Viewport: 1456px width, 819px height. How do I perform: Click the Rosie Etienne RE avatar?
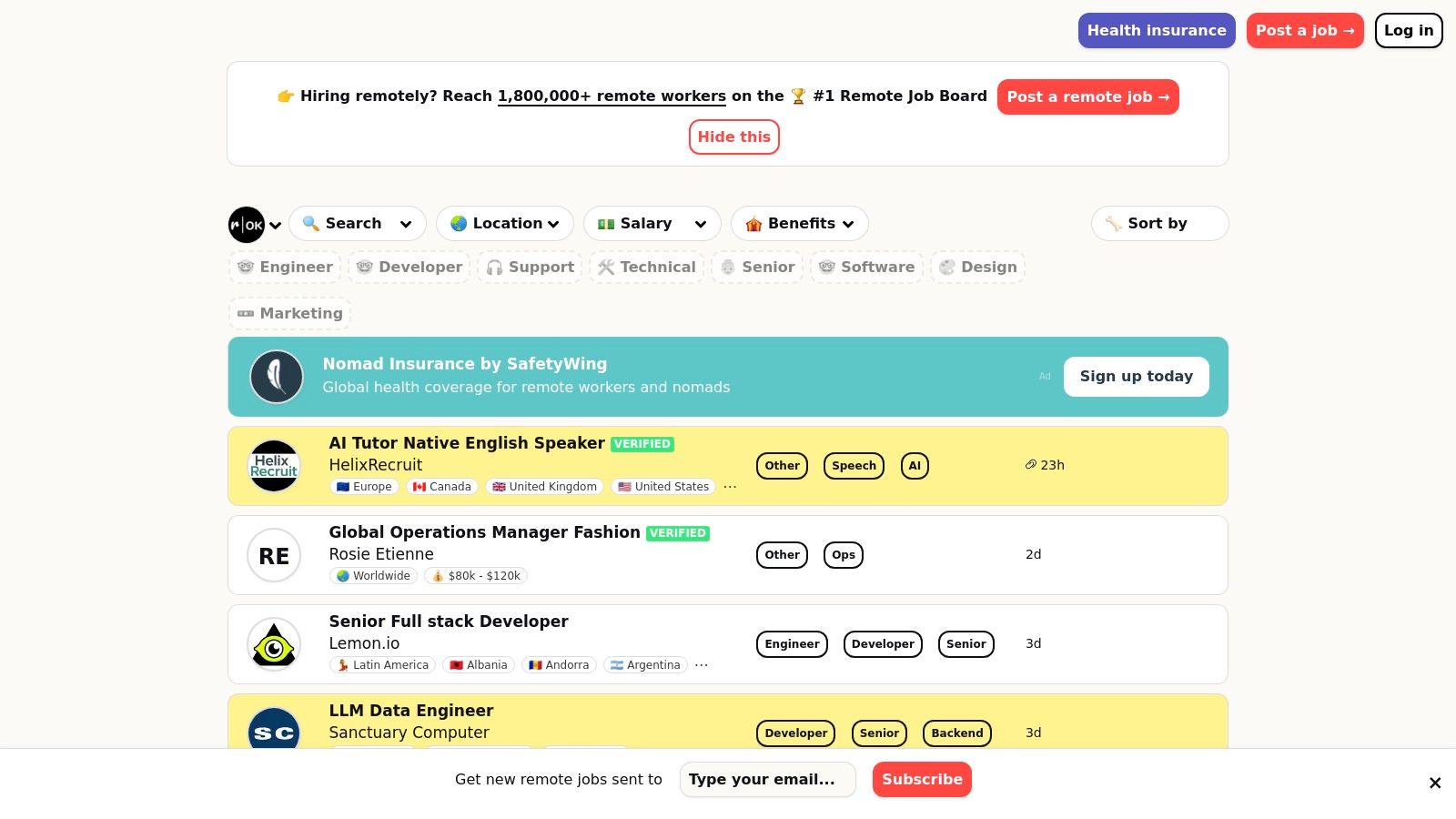tap(274, 555)
